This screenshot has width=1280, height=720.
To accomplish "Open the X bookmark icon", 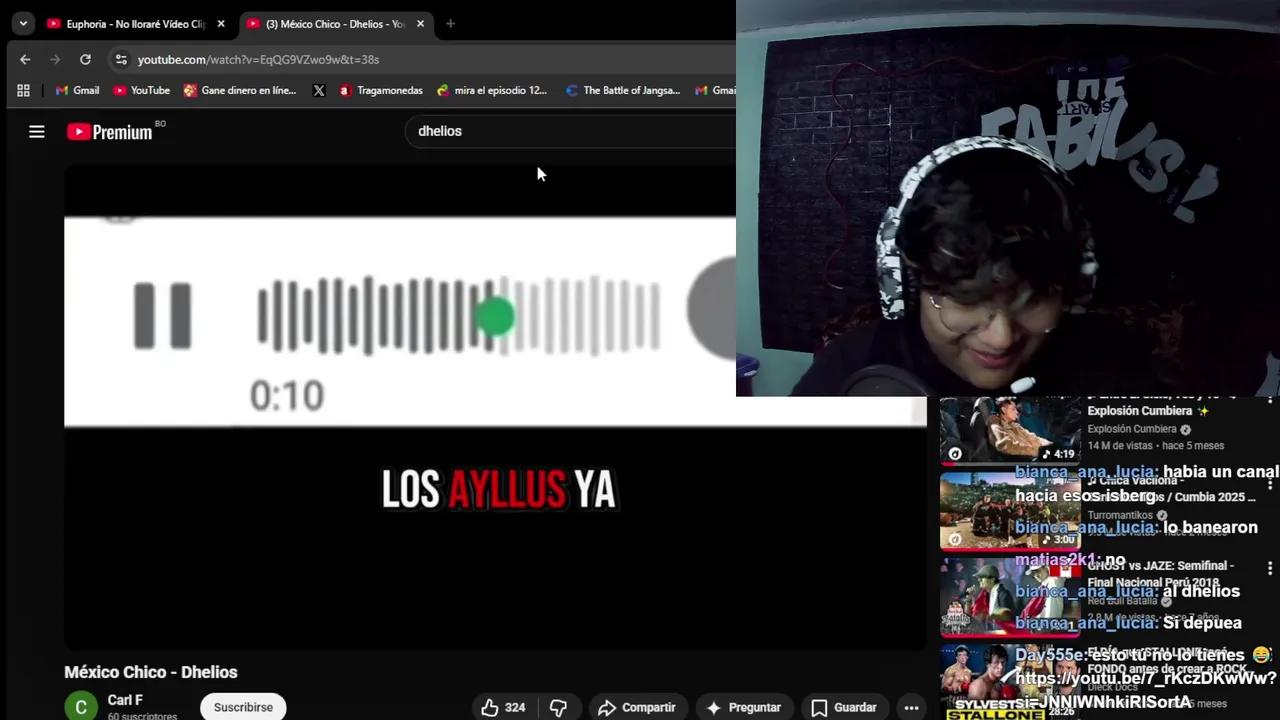I will tap(319, 90).
